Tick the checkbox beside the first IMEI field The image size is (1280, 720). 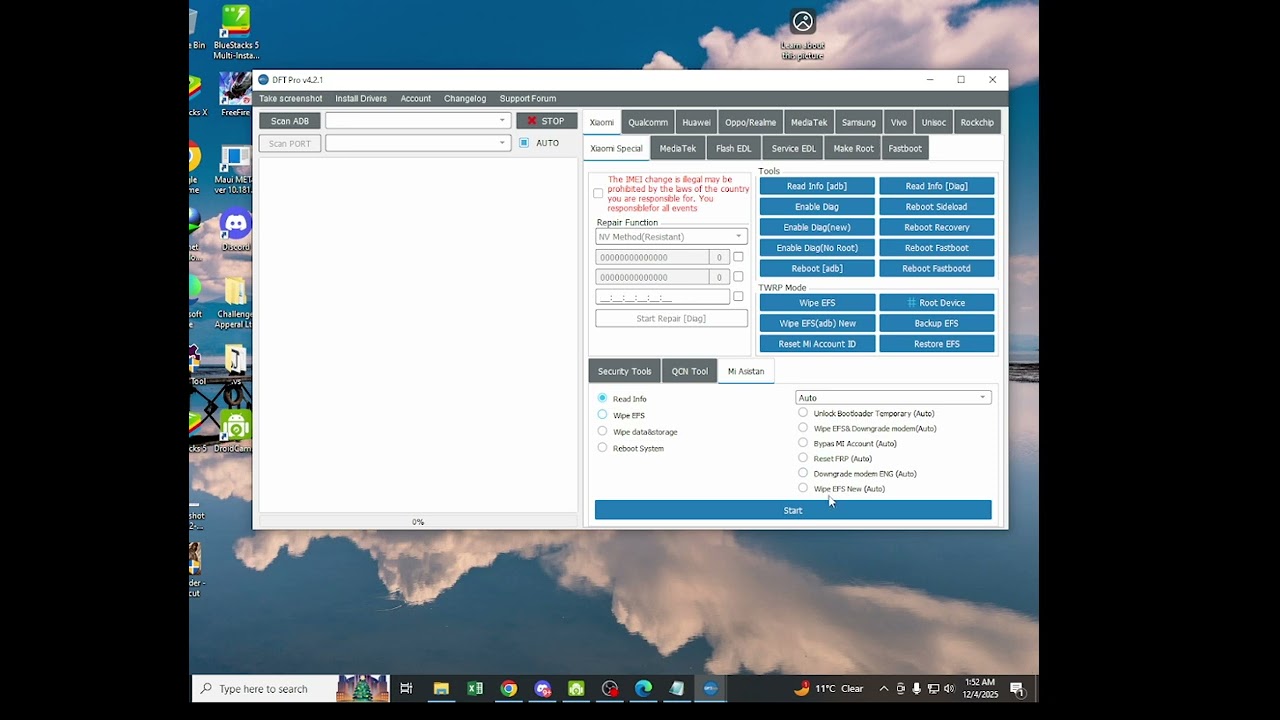coord(738,257)
